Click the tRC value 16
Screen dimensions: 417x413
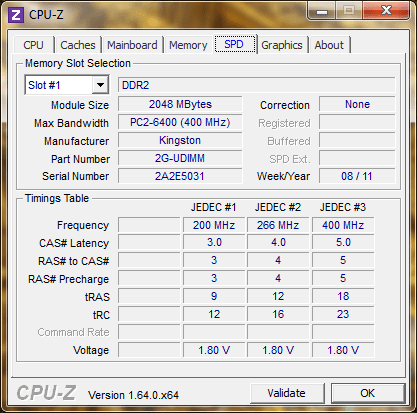pos(278,314)
